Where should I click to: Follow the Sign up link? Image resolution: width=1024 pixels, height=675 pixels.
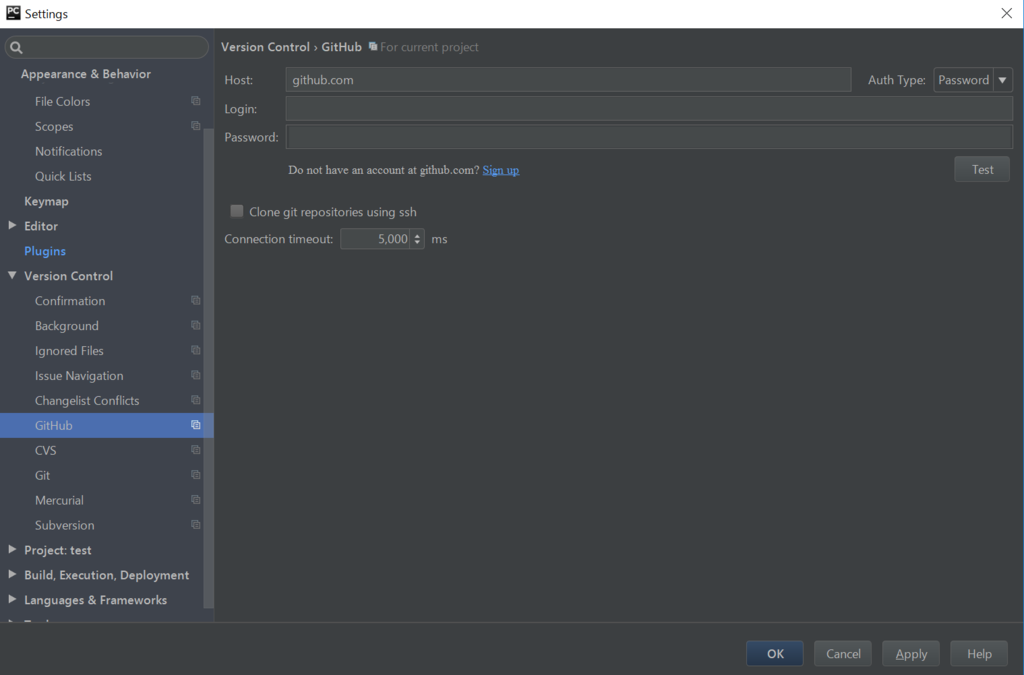coord(501,170)
